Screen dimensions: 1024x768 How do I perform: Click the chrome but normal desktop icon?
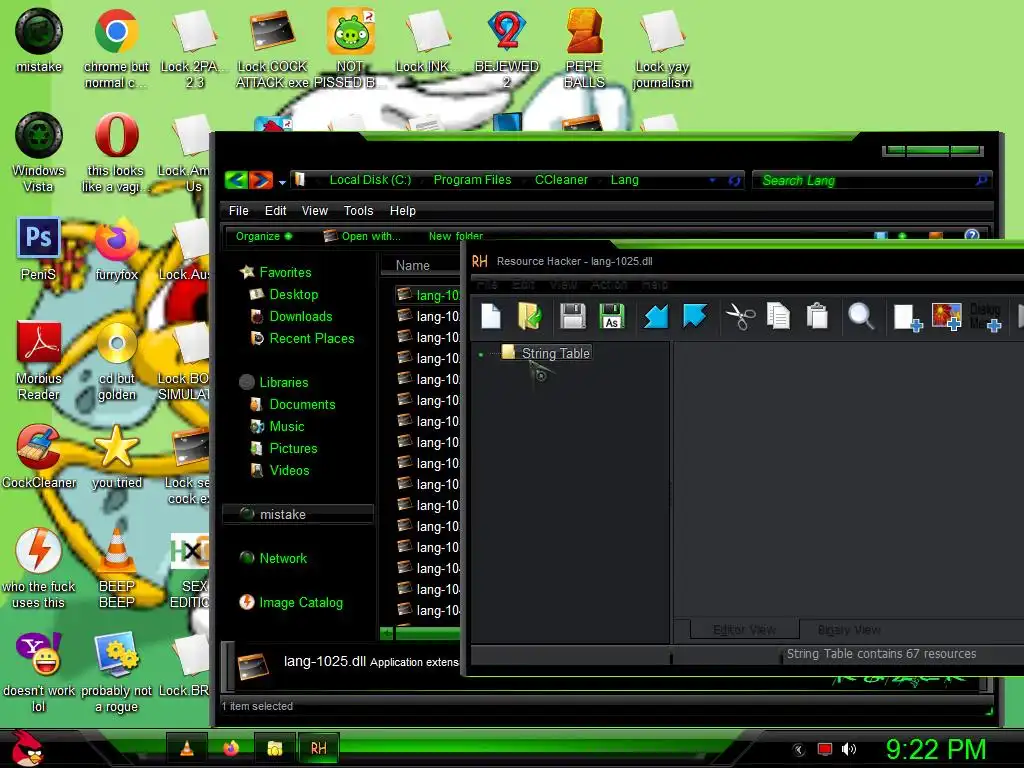click(x=116, y=50)
